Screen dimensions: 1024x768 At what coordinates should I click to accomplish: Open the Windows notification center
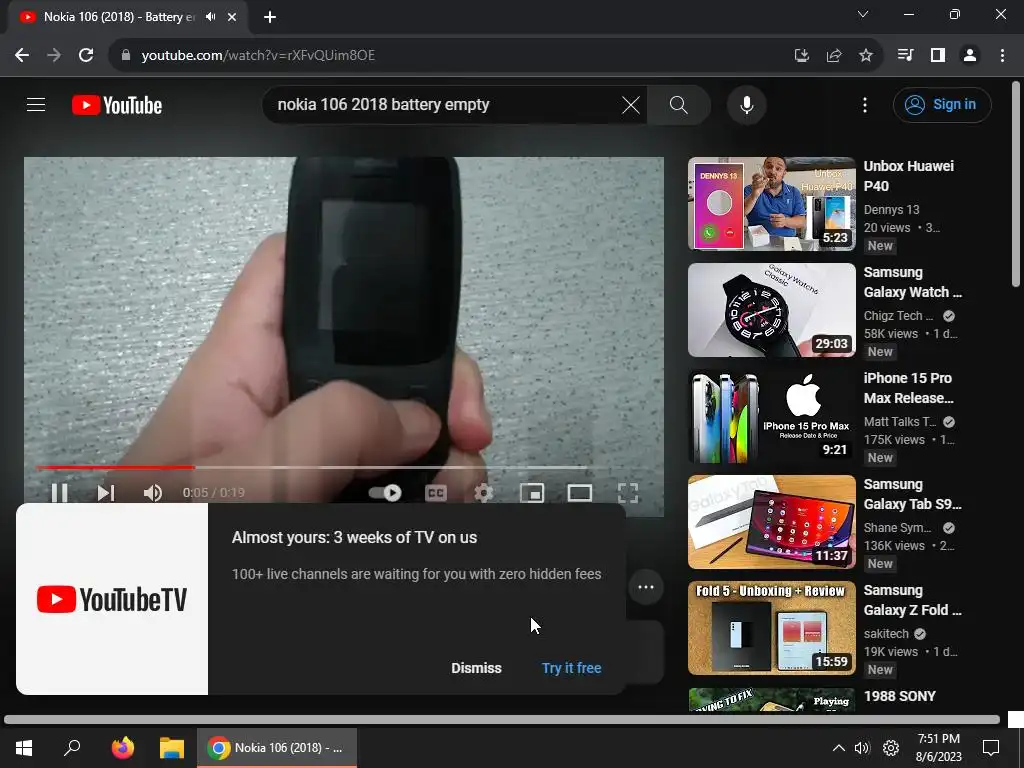pyautogui.click(x=991, y=748)
